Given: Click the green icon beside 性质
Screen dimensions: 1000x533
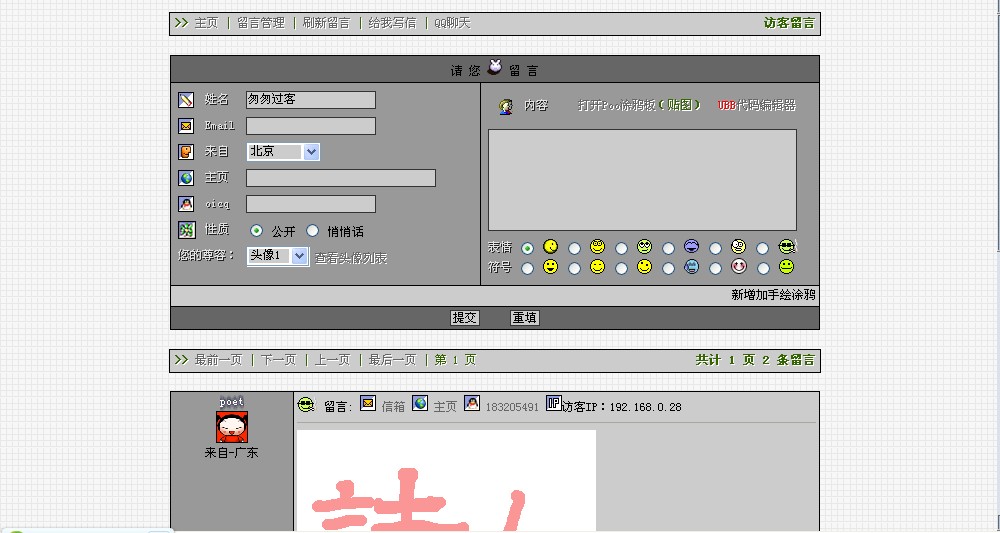Looking at the screenshot, I should click(186, 230).
